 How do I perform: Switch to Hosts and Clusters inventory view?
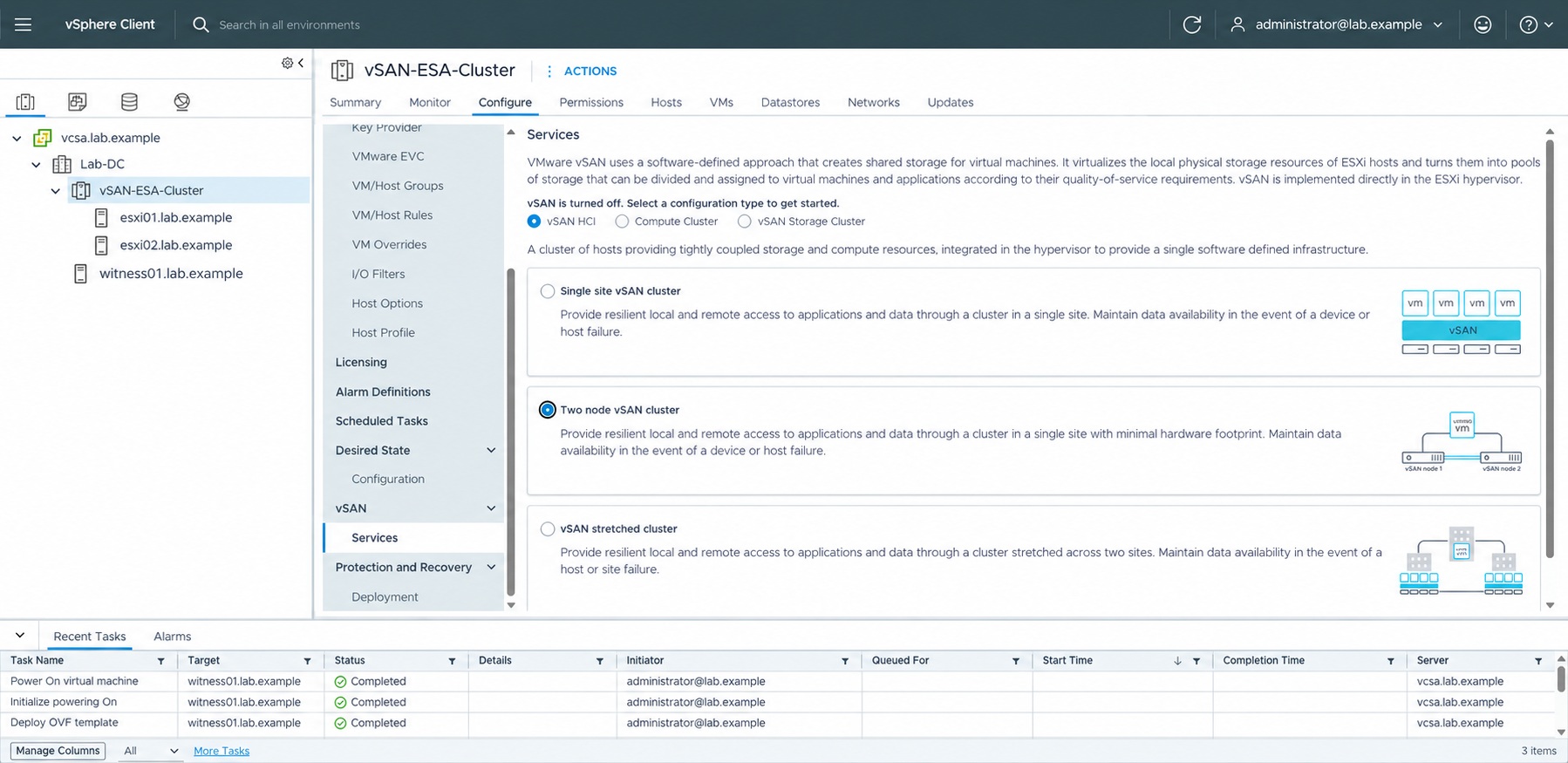click(x=25, y=102)
